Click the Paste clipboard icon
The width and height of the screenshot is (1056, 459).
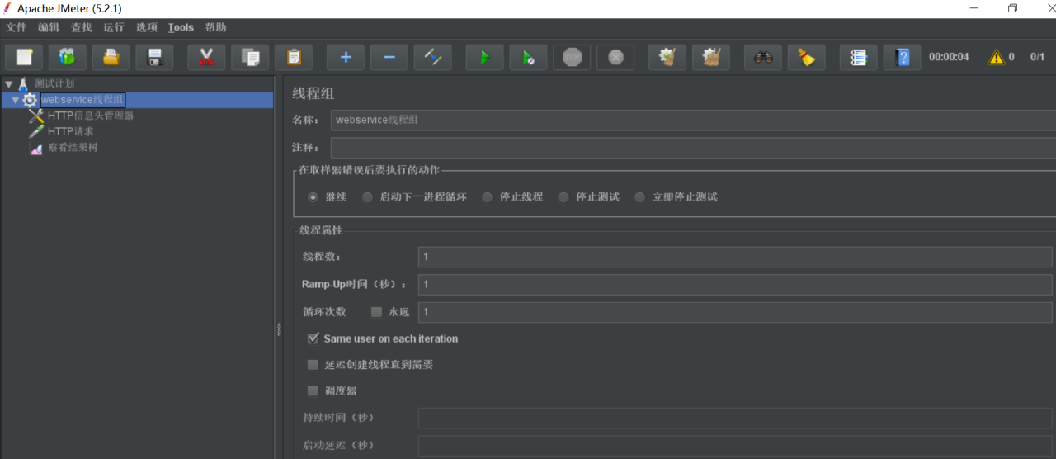click(x=294, y=57)
